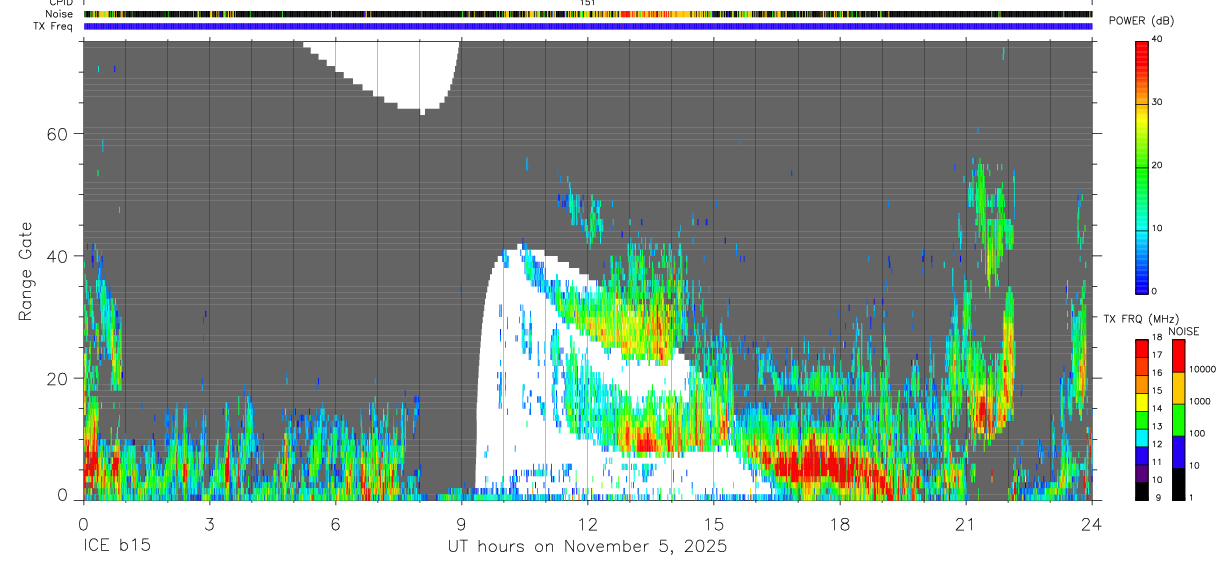Viewport: 1228px width, 567px height.
Task: Click the 24 tick on the UT hours axis
Action: [x=1091, y=524]
